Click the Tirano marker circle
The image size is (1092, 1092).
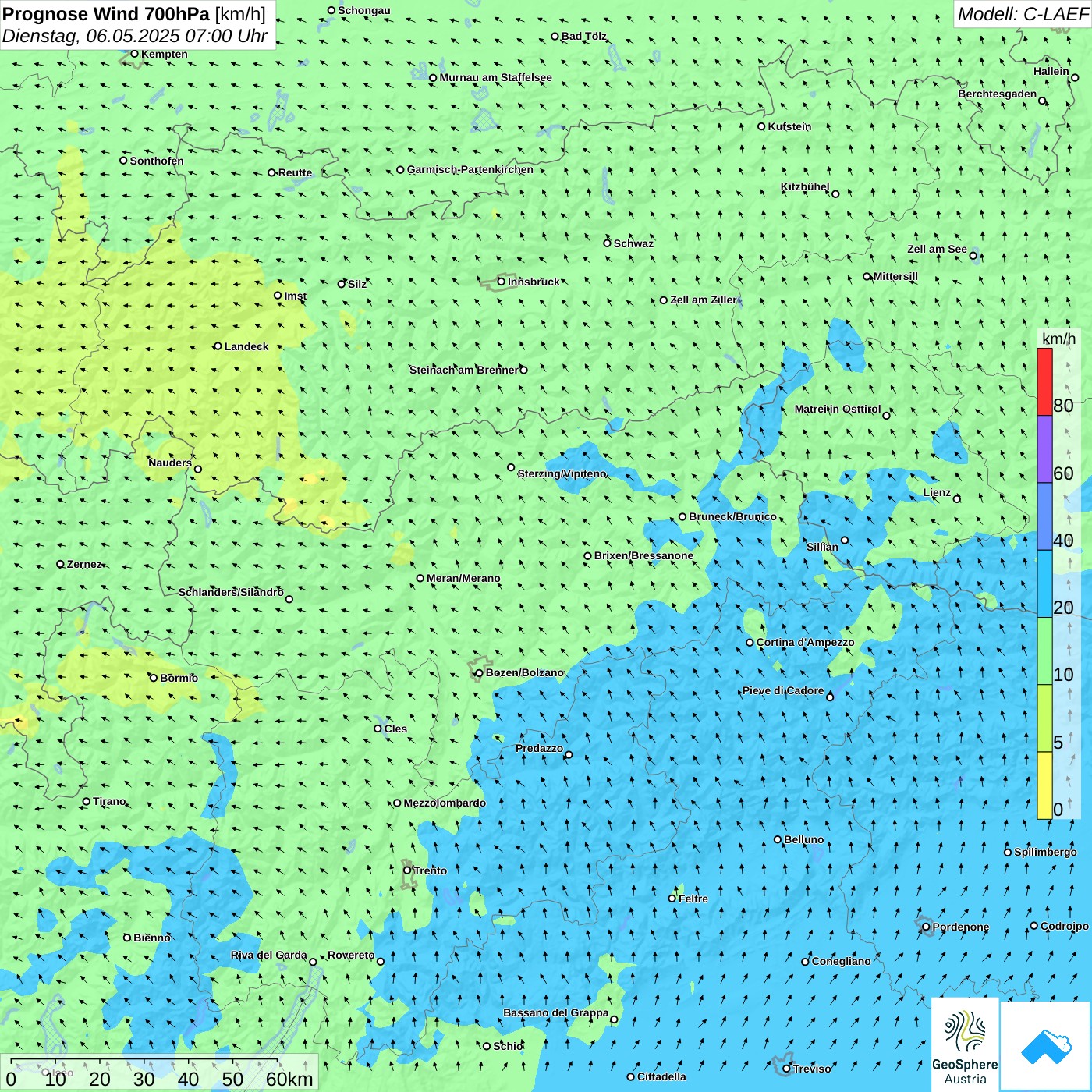pos(87,801)
